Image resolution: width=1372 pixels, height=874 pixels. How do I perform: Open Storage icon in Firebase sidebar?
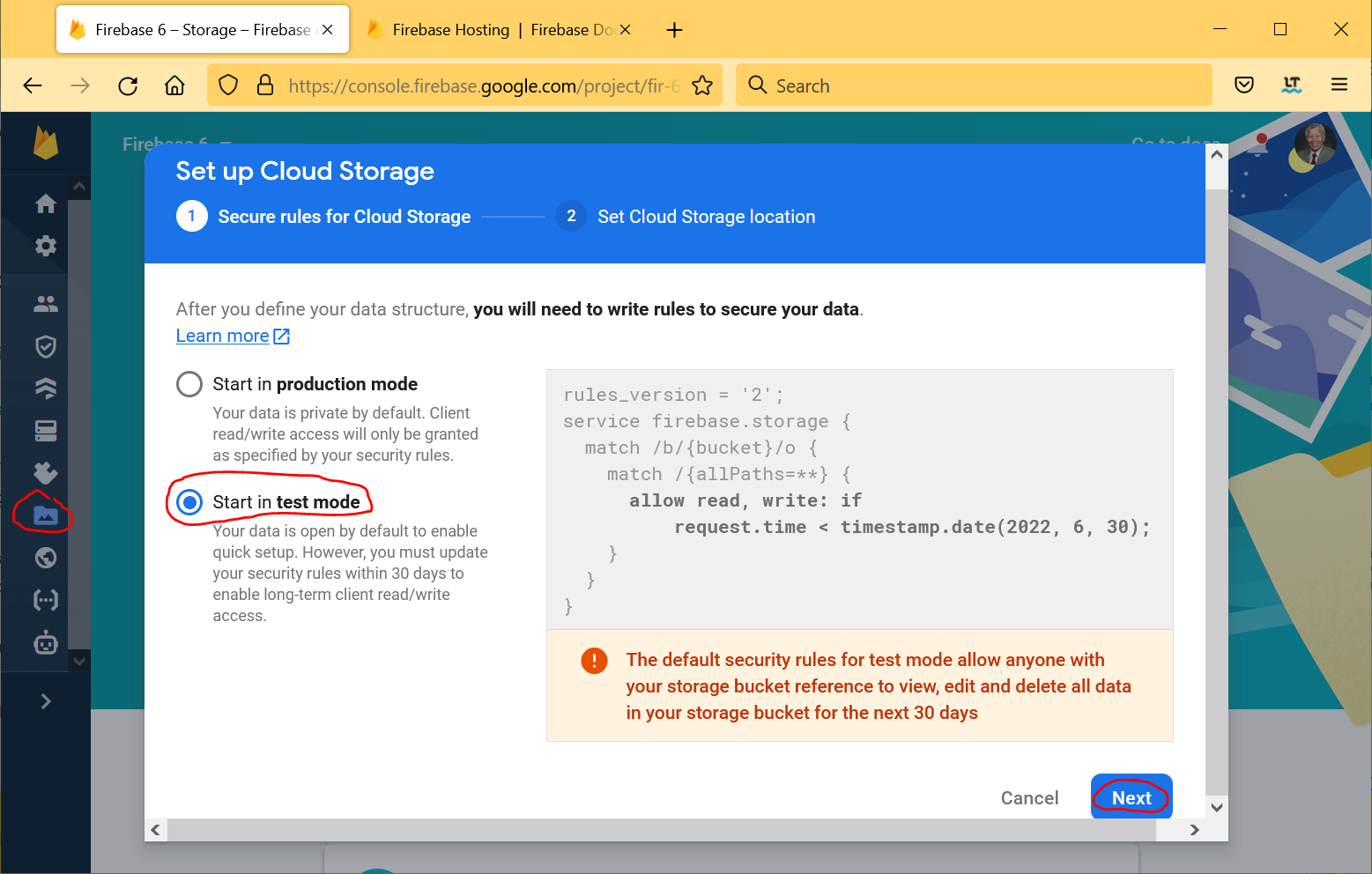[x=45, y=515]
